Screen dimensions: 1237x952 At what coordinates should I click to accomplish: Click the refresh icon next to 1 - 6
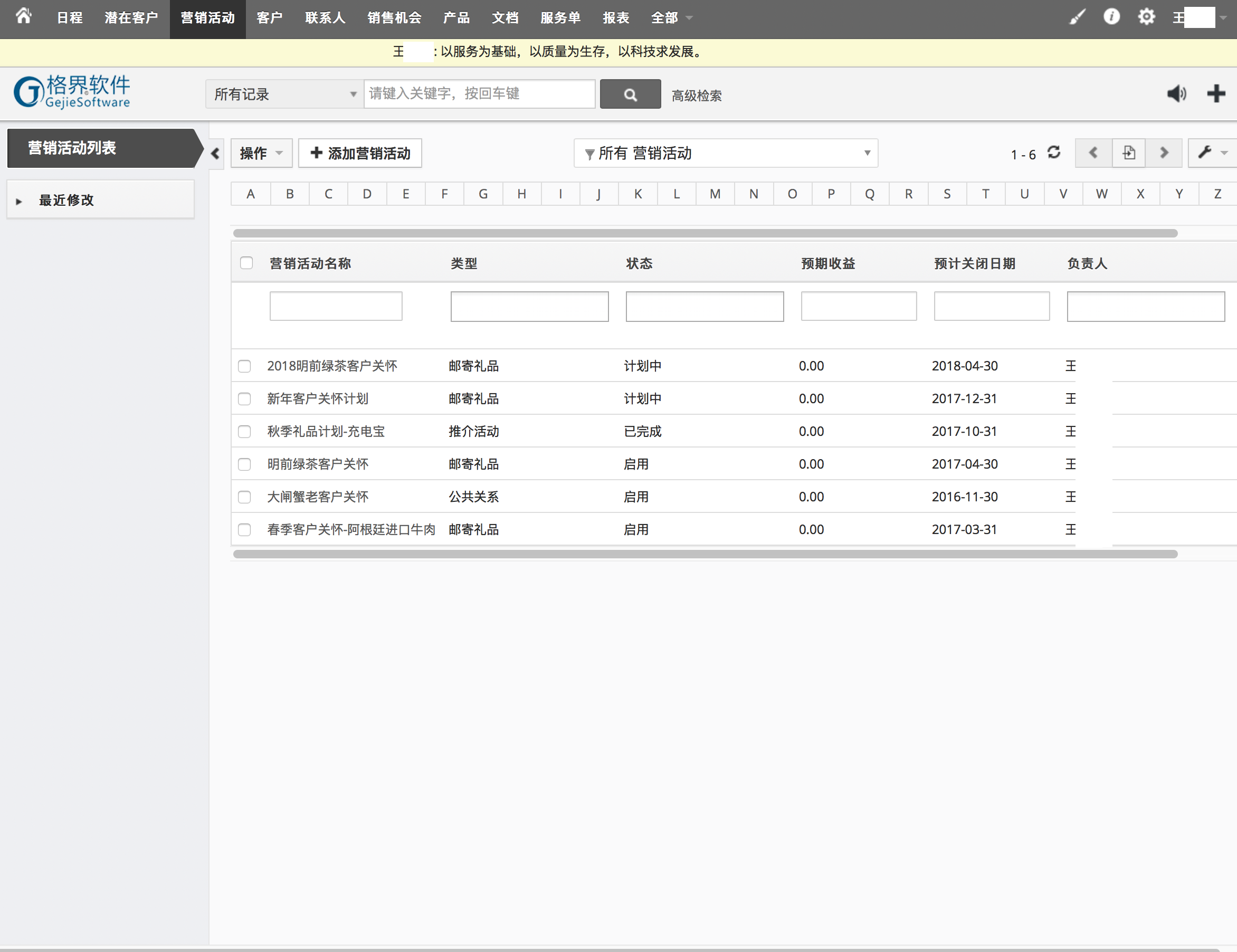coord(1053,153)
